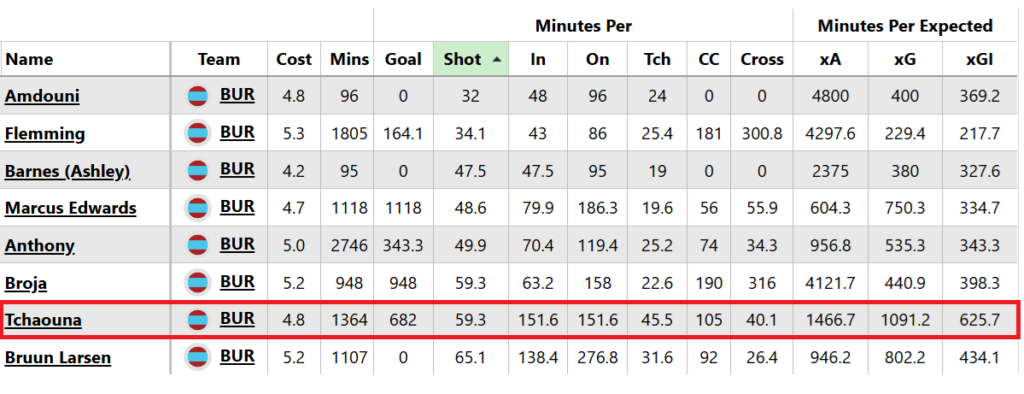Sort table by Goal column header
1024x394 pixels.
pos(403,59)
